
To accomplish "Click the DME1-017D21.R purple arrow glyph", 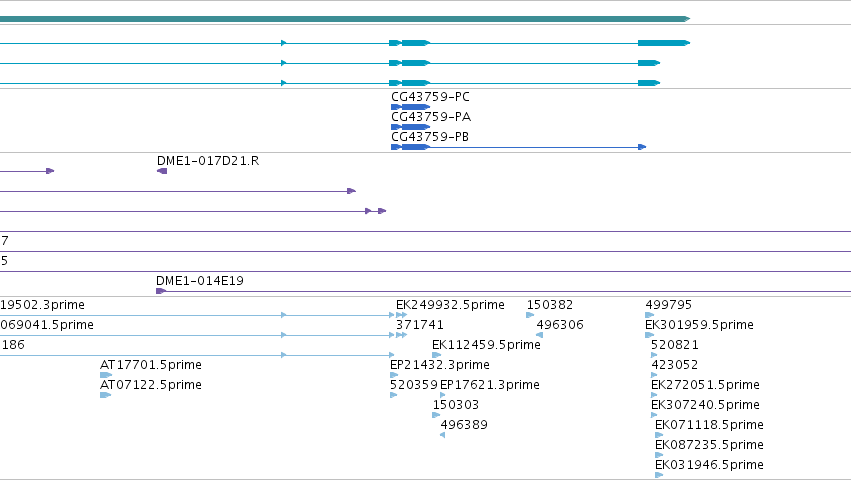I will (x=162, y=171).
